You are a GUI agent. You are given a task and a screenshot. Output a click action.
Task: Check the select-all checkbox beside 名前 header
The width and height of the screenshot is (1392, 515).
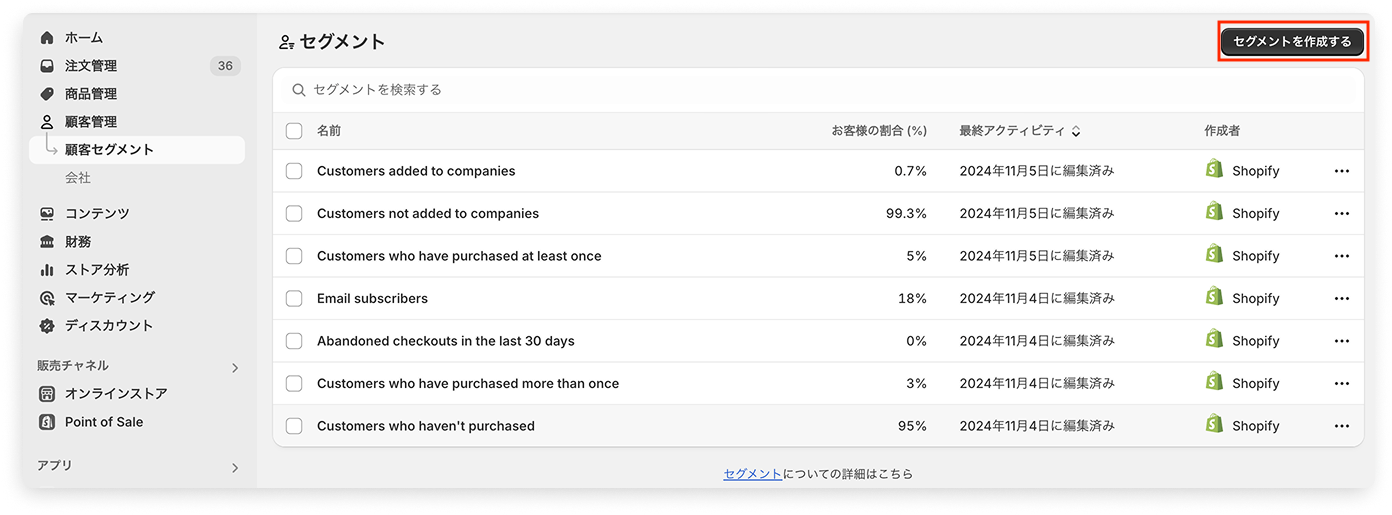[294, 131]
